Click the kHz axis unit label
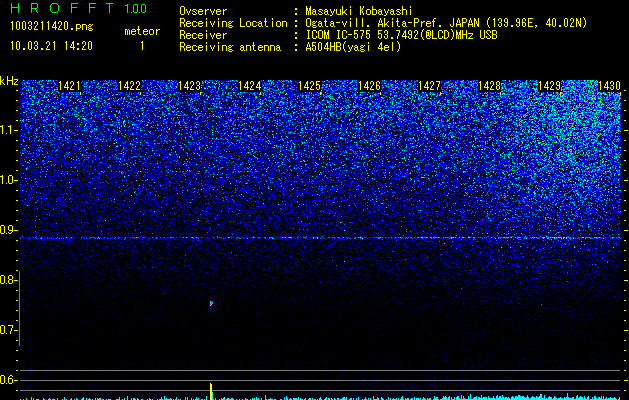The width and height of the screenshot is (629, 400). pyautogui.click(x=9, y=81)
